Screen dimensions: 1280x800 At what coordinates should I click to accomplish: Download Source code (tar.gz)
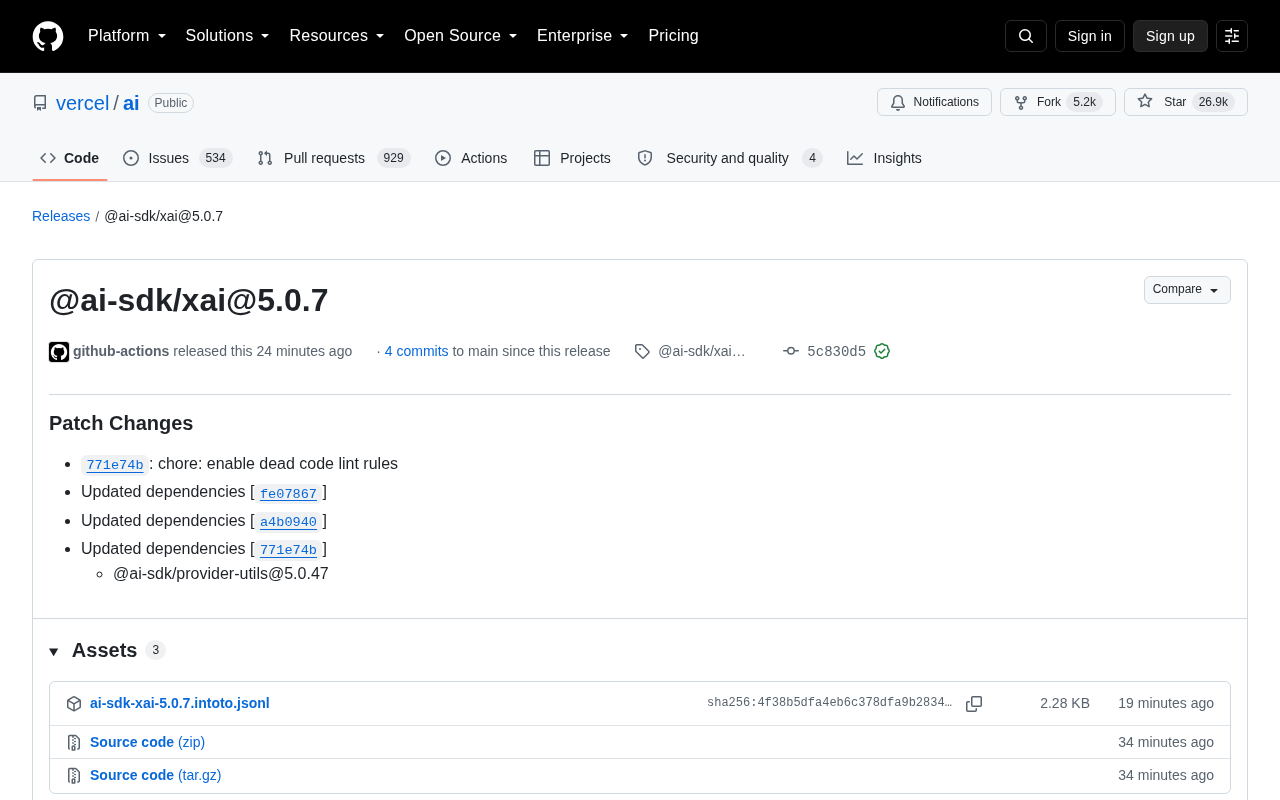coord(155,775)
